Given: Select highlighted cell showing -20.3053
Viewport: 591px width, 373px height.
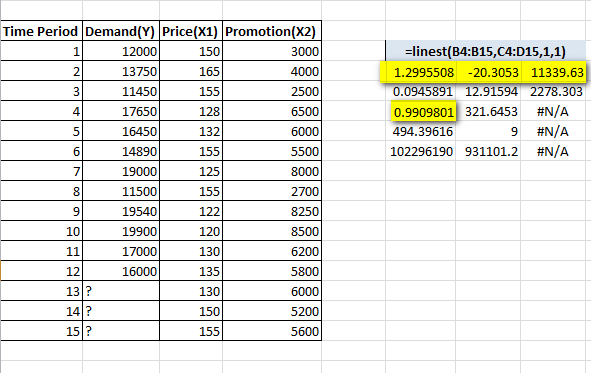Looking at the screenshot, I should click(x=488, y=72).
